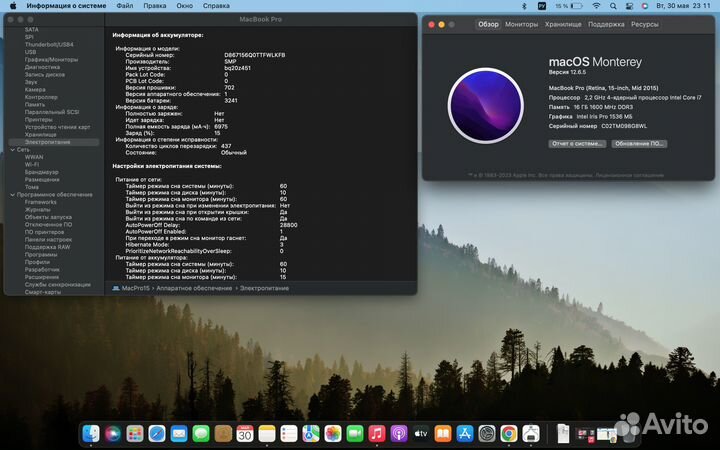Open Launchpad in the Dock
This screenshot has width=720, height=450.
(135, 433)
